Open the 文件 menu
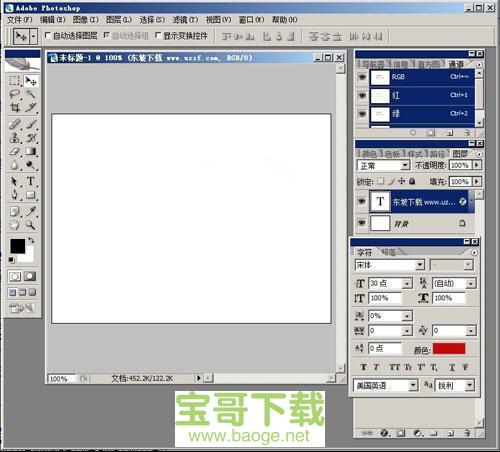 [x=20, y=20]
